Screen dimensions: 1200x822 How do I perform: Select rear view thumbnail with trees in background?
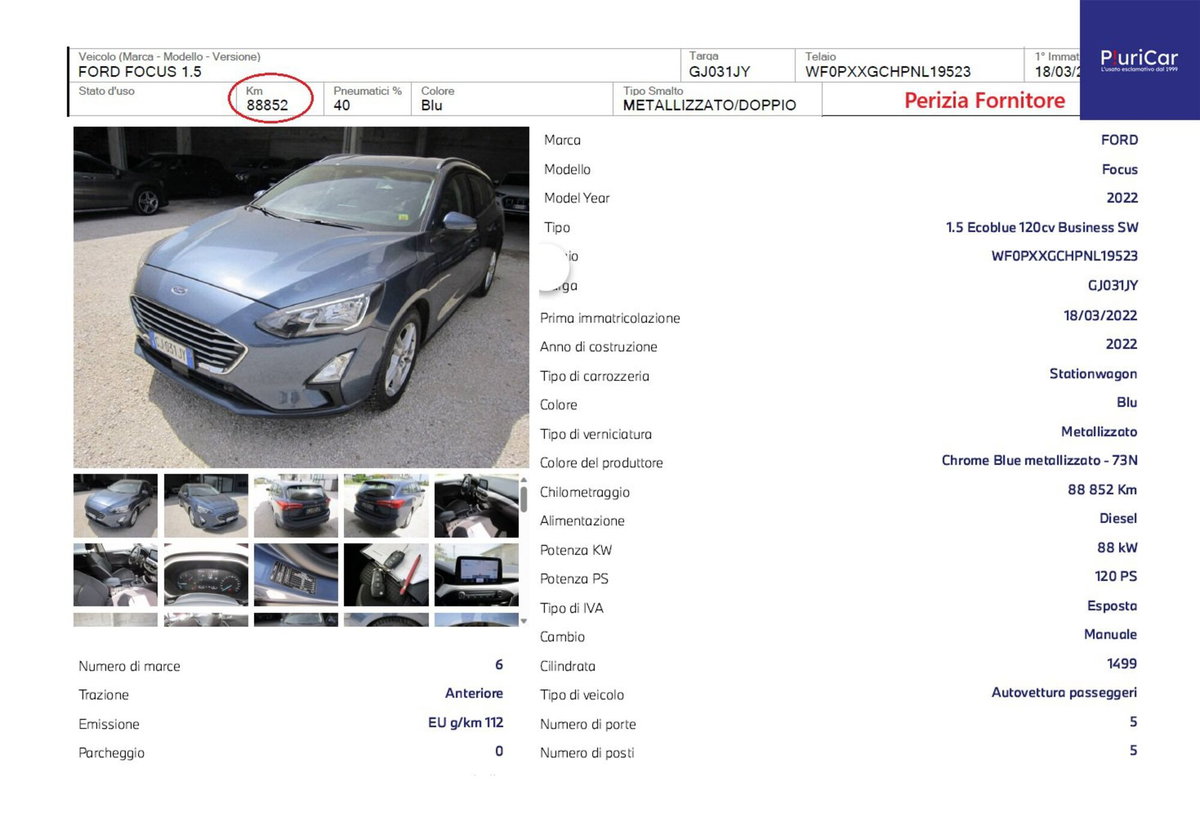click(386, 506)
